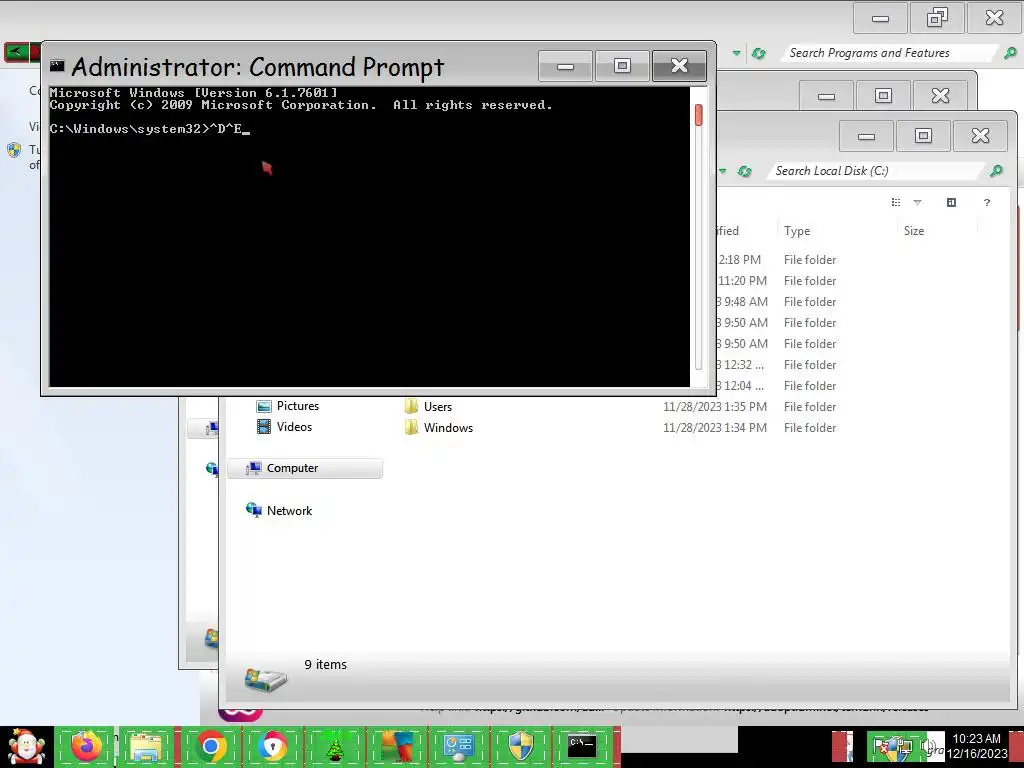Viewport: 1024px width, 768px height.
Task: Minimize the Local Disk (C:) window
Action: [x=867, y=136]
